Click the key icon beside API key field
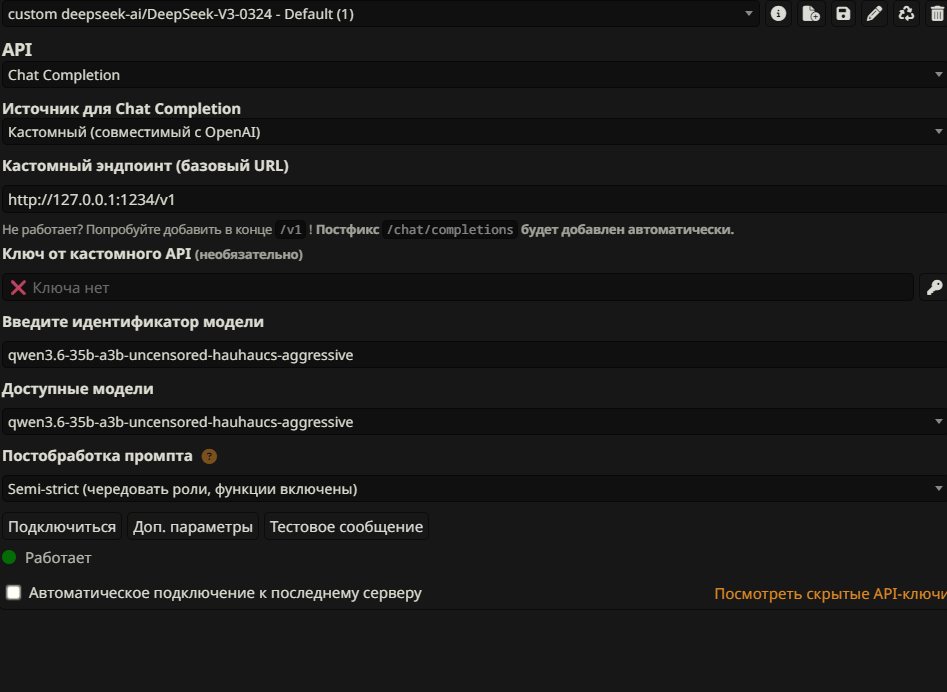This screenshot has height=692, width=947. tap(934, 287)
